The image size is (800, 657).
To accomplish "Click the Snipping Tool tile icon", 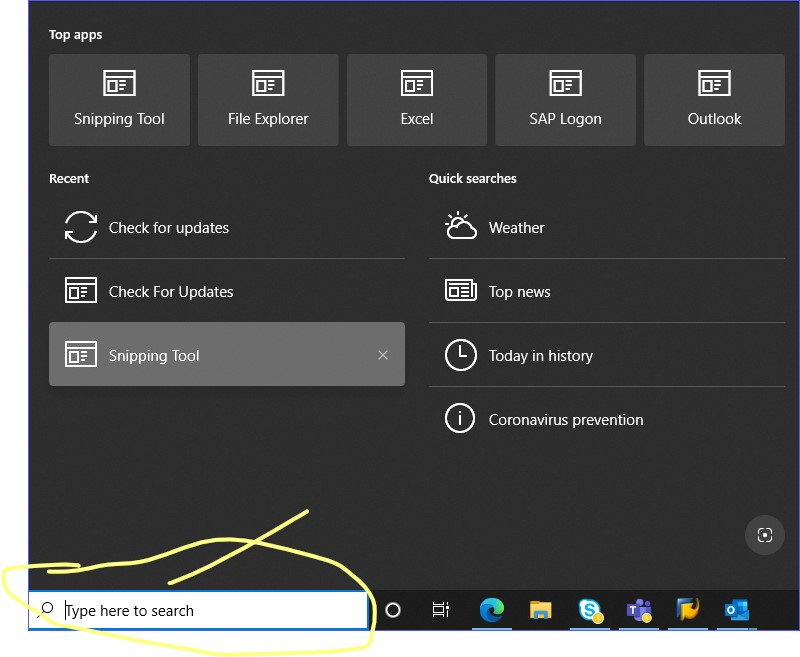I will pos(119,83).
